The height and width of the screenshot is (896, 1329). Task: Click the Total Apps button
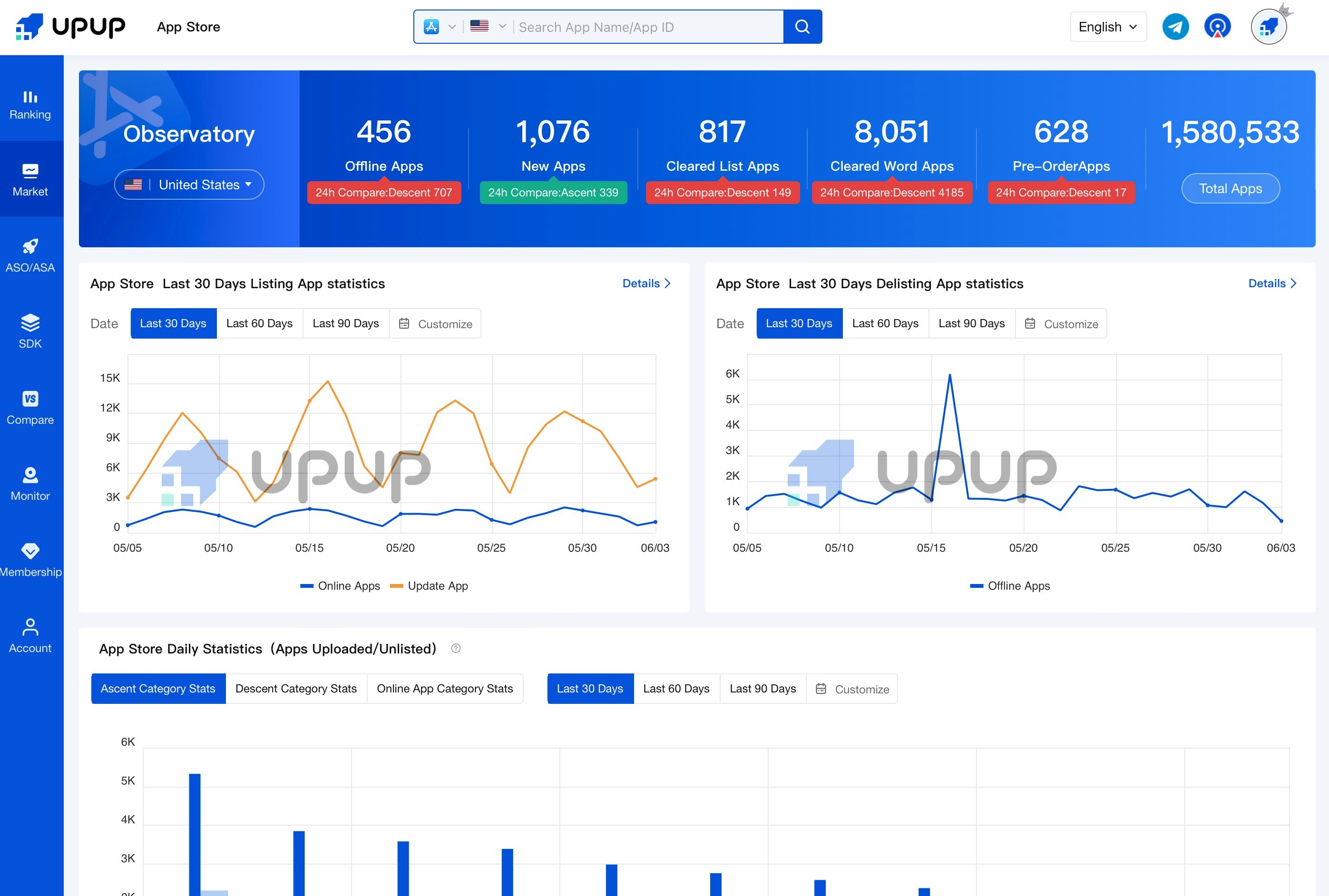[1230, 188]
